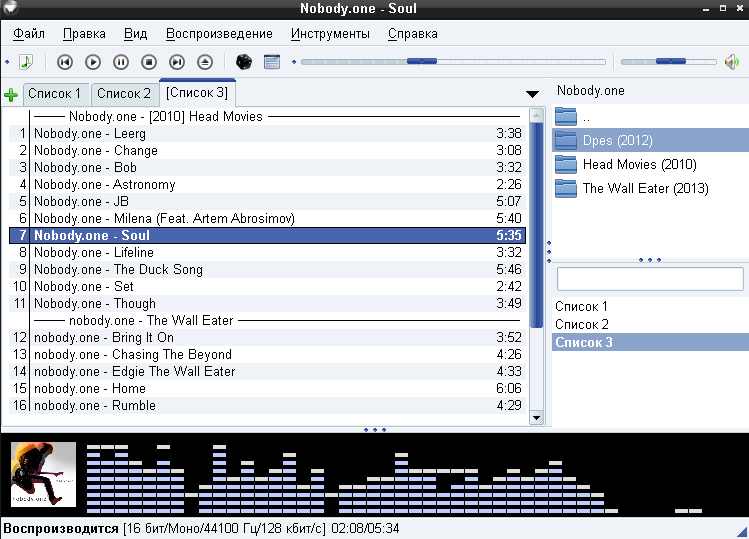749x539 pixels.
Task: Select Список 1 in sidebar list
Action: 650,306
